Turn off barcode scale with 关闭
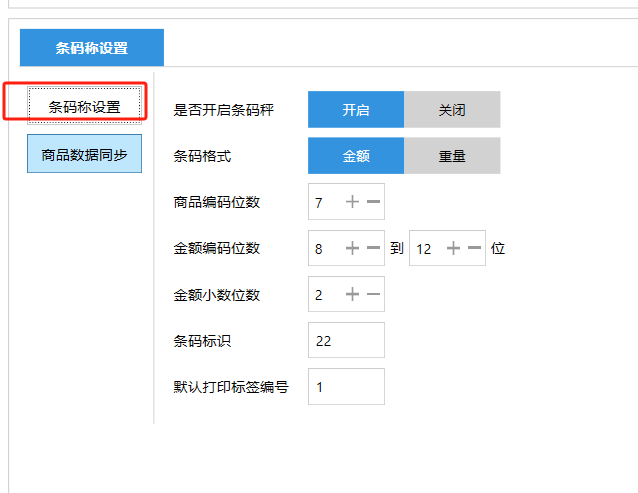Image resolution: width=638 pixels, height=493 pixels. pos(452,110)
